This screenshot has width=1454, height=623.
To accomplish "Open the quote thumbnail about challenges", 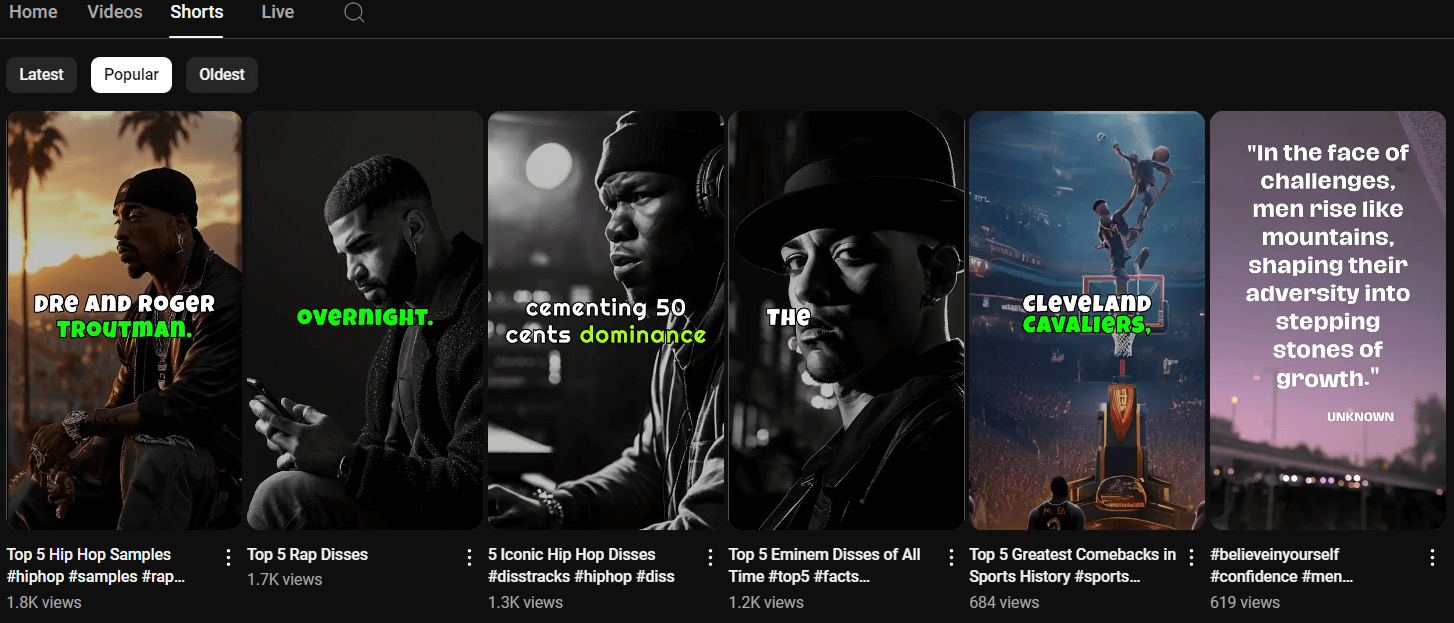I will coord(1328,320).
